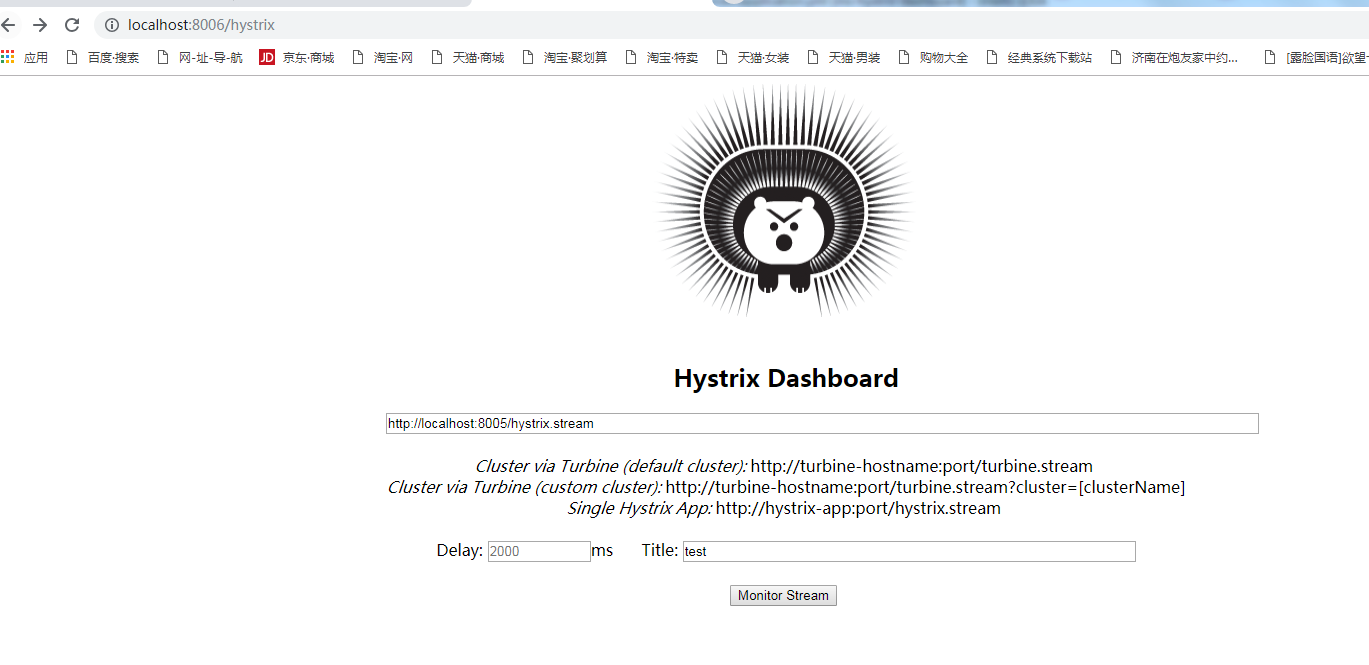Click the browser address bar showing localhost:8006/hystrix
1369x665 pixels.
(200, 25)
